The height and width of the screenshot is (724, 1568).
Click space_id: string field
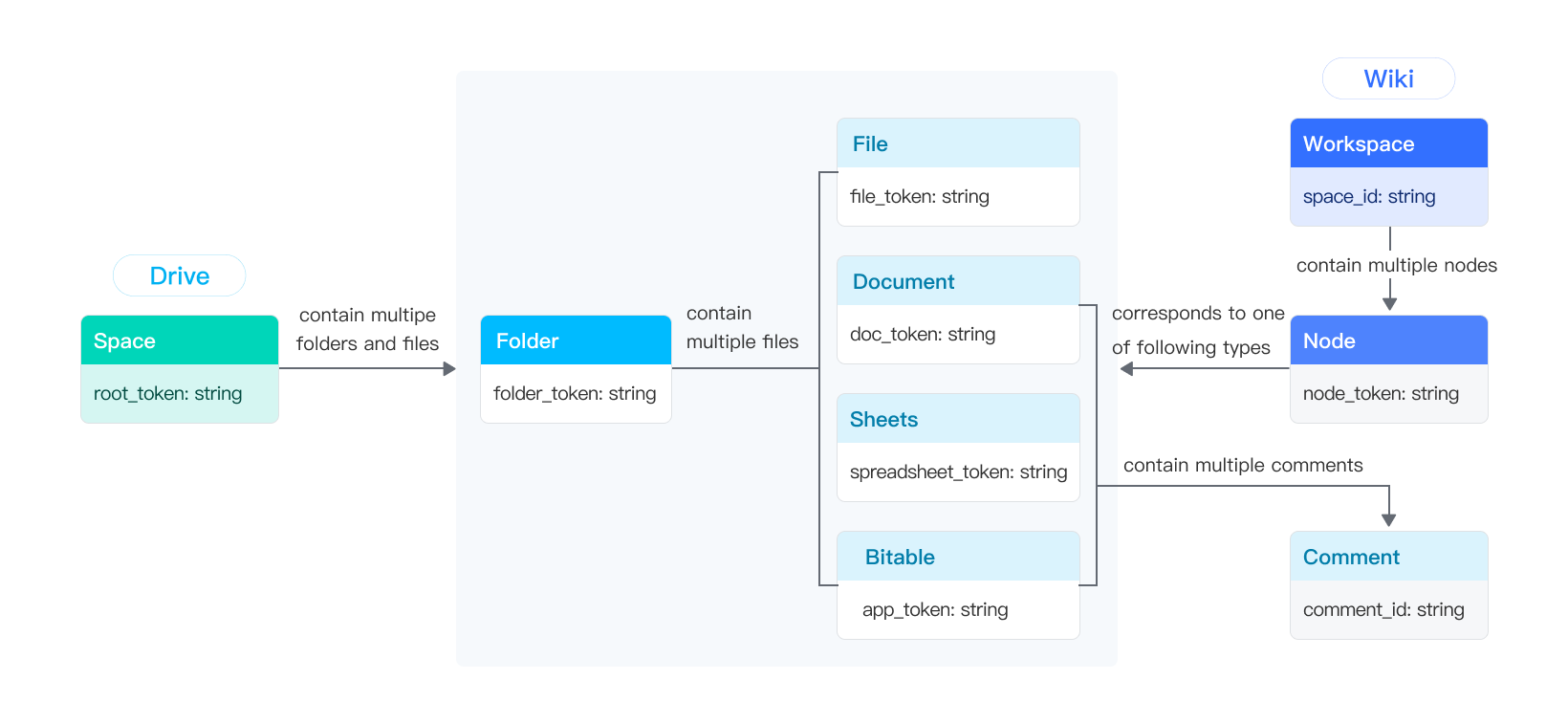tap(1388, 197)
